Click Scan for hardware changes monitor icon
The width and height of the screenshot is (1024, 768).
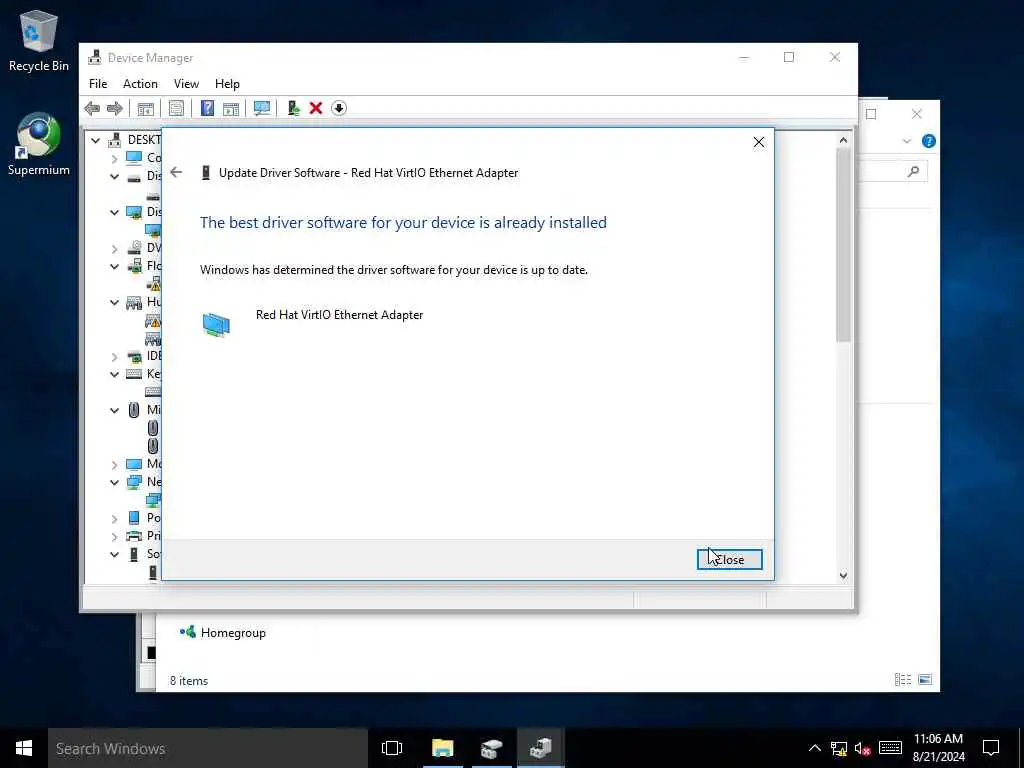click(x=262, y=108)
